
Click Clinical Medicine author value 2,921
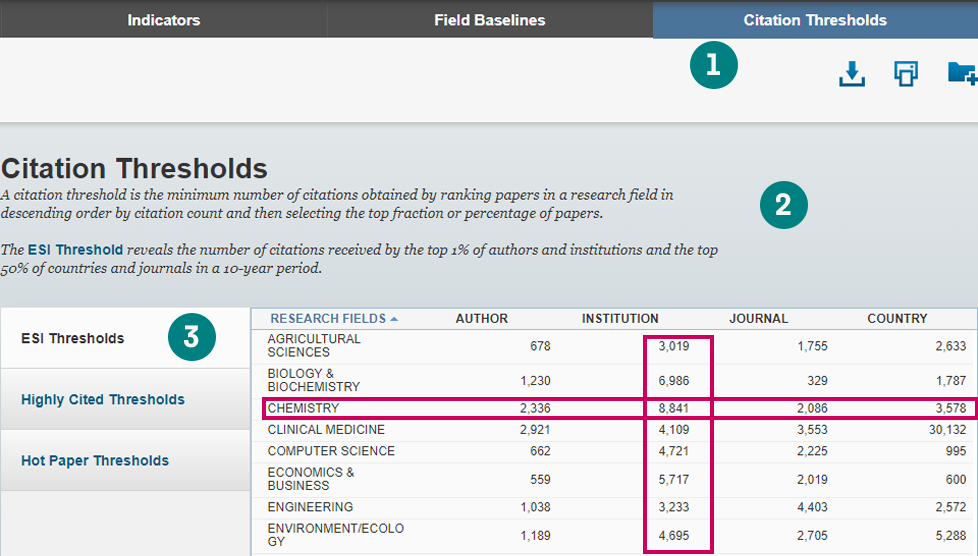click(535, 429)
